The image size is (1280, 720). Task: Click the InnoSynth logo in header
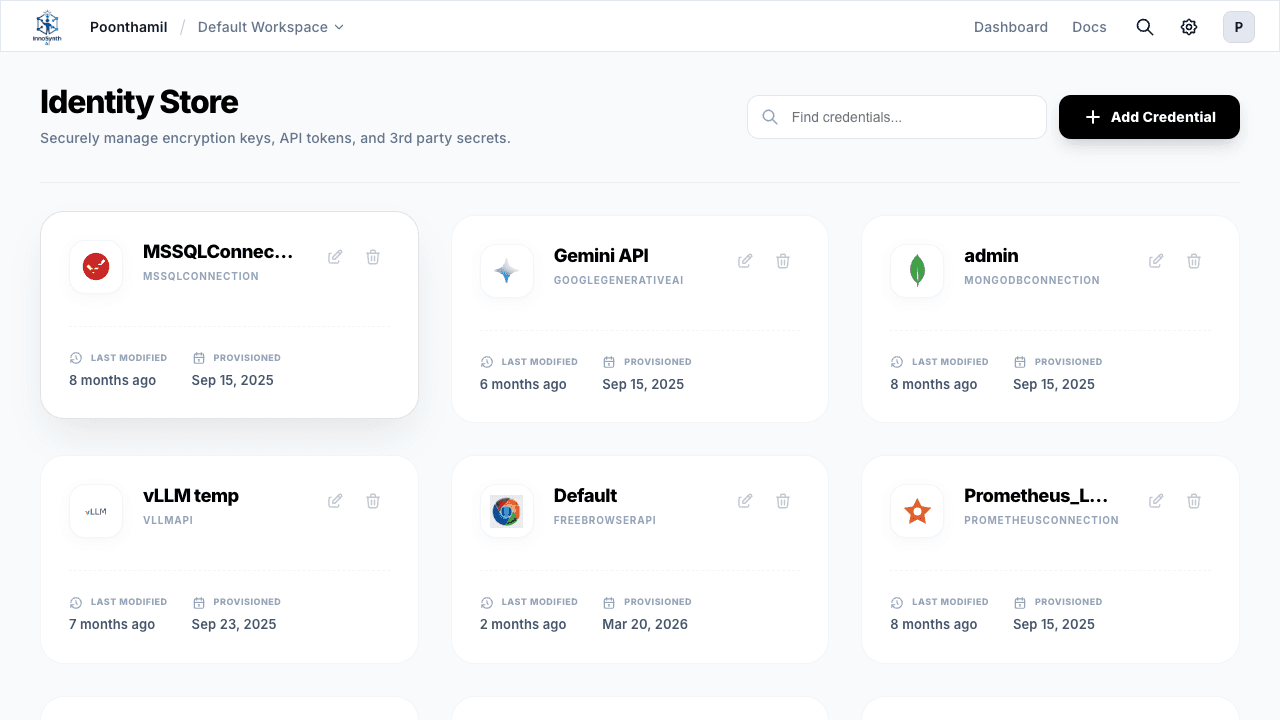(x=47, y=27)
